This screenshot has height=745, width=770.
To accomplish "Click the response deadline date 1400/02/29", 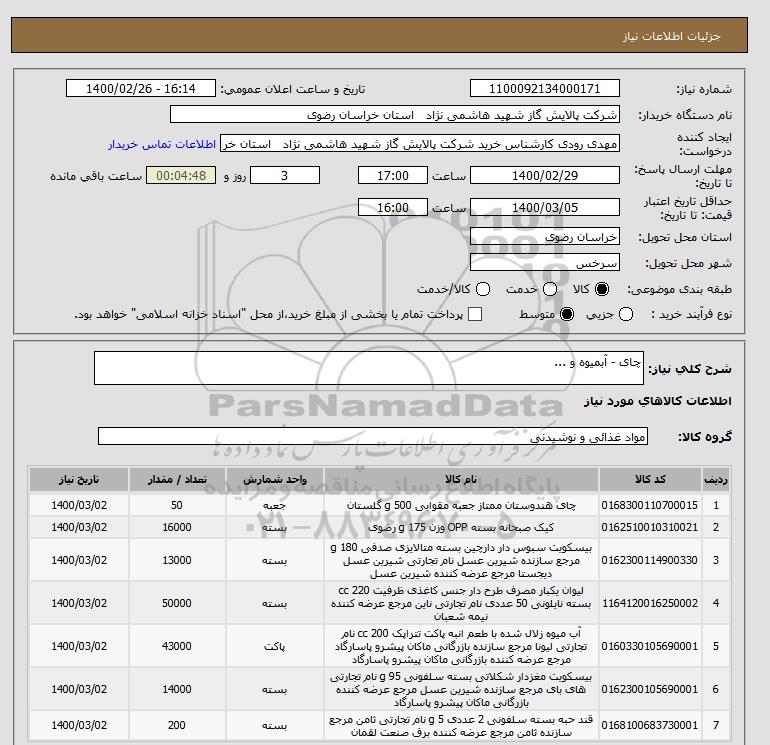I will coord(545,175).
